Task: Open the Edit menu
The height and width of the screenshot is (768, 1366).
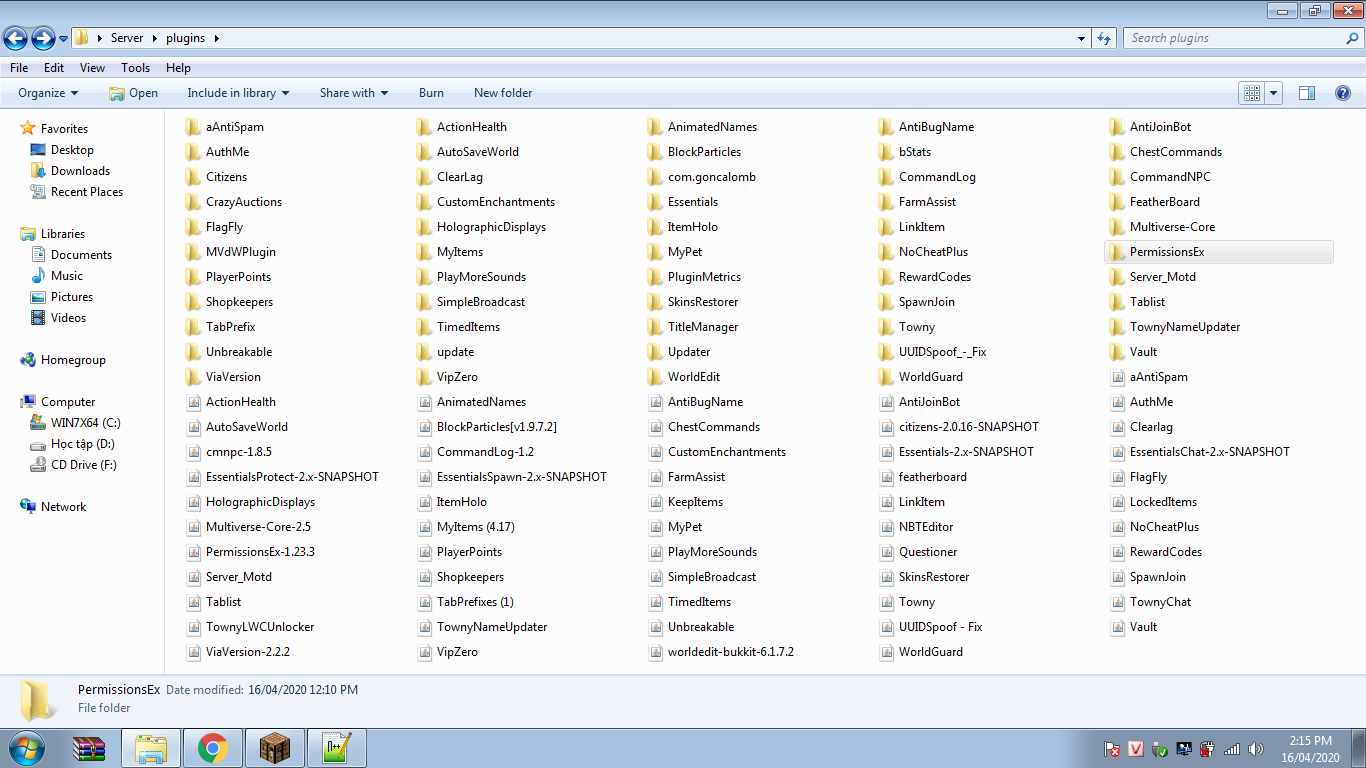Action: coord(54,68)
